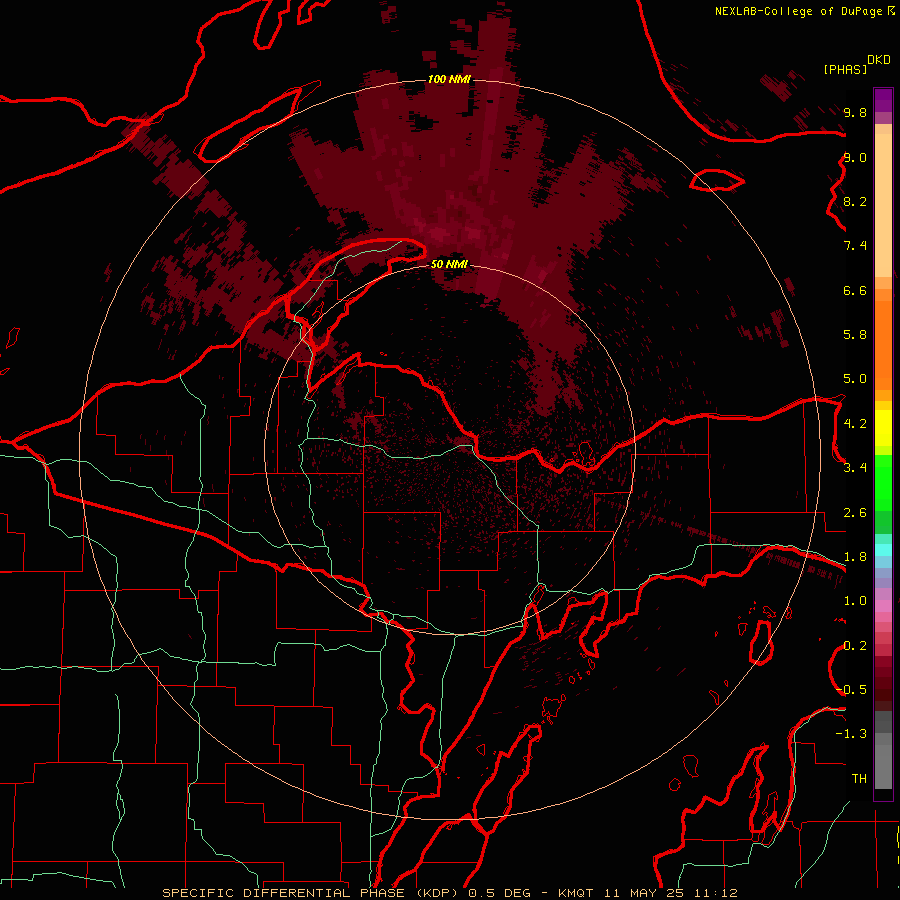Click the 2.6 legend value
The height and width of the screenshot is (900, 900).
click(x=855, y=513)
